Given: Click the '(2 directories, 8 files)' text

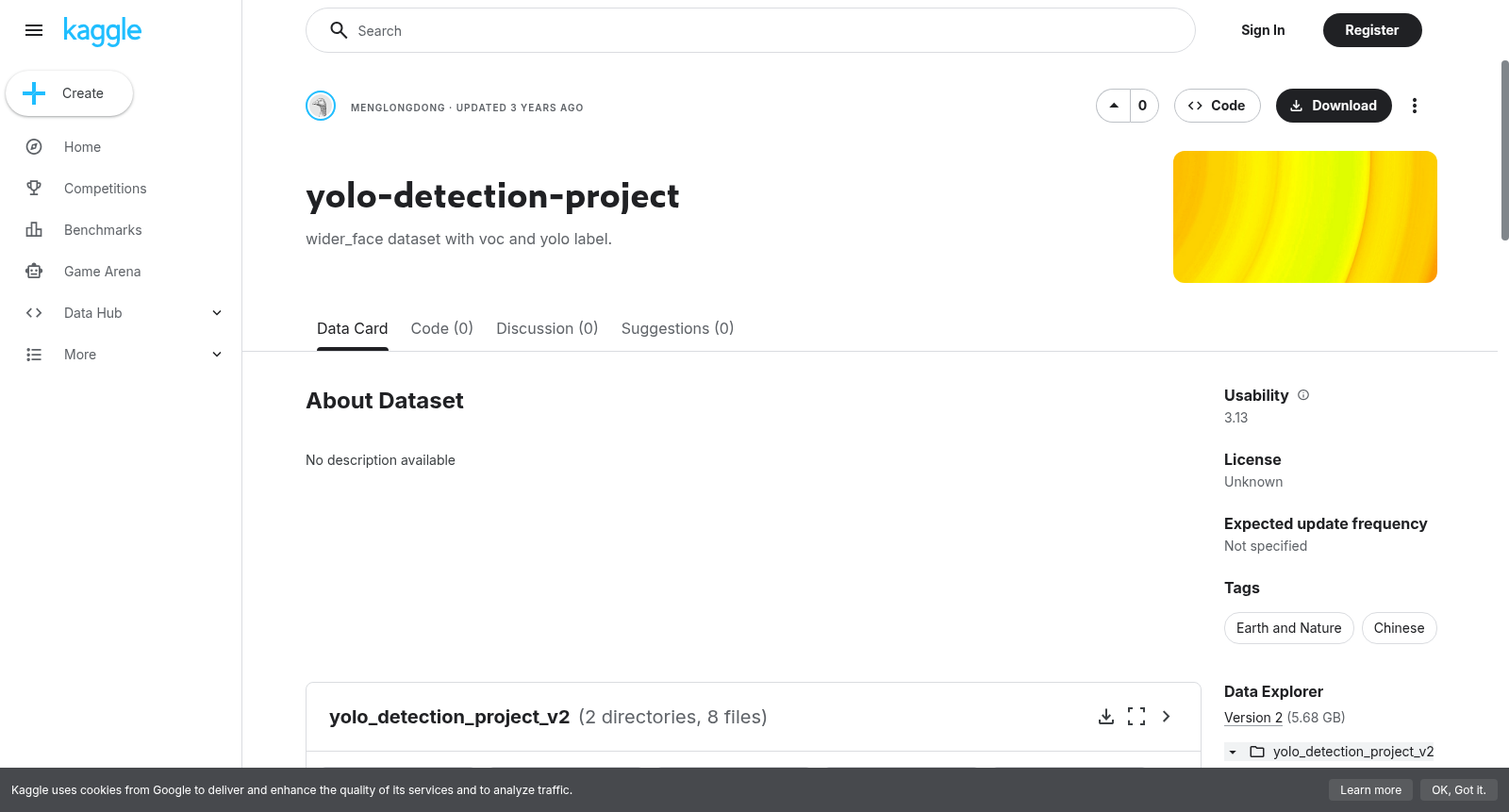Looking at the screenshot, I should (x=672, y=717).
